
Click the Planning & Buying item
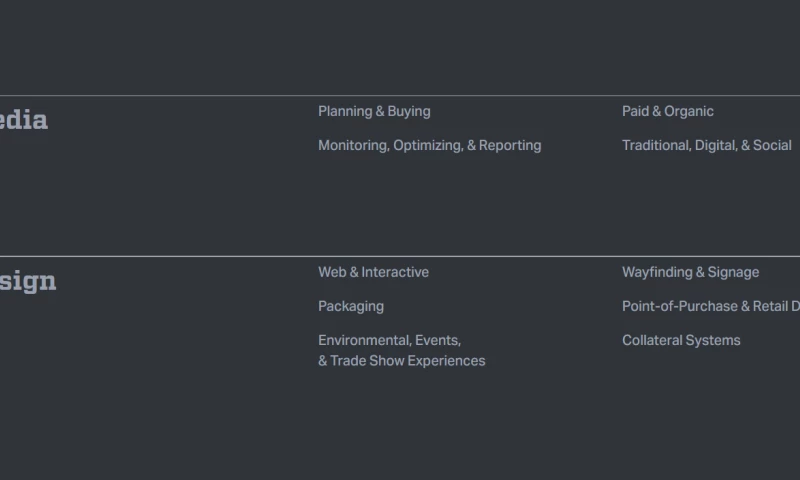click(x=374, y=112)
